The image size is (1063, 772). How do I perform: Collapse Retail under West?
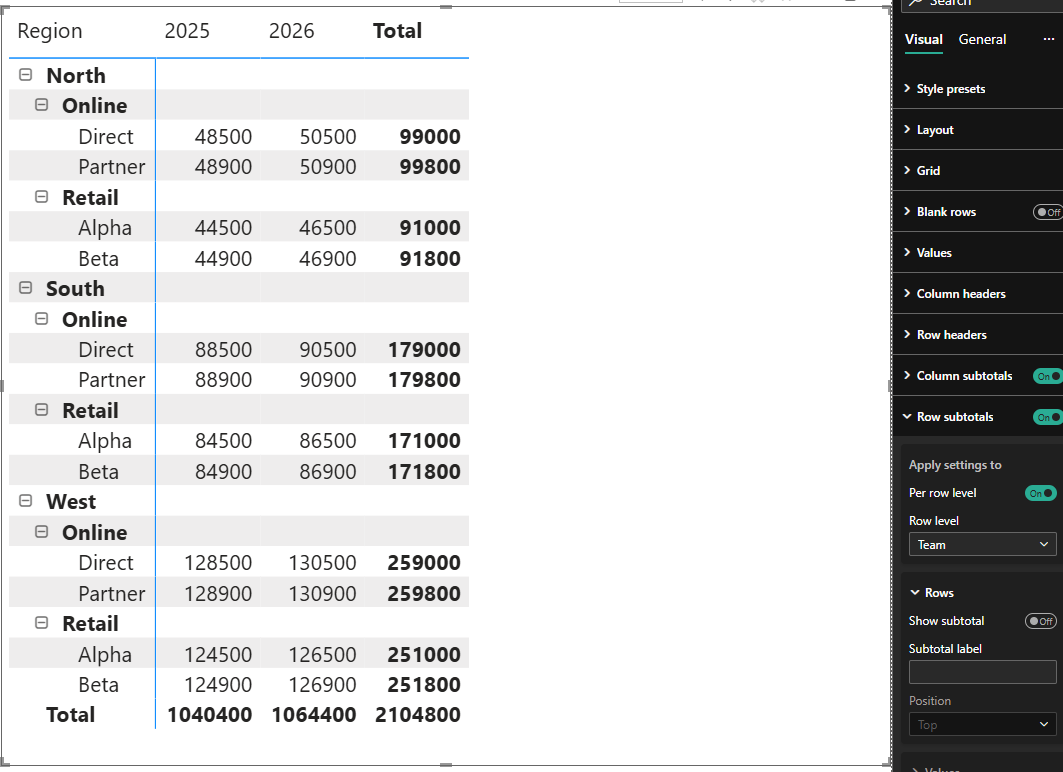click(x=41, y=623)
